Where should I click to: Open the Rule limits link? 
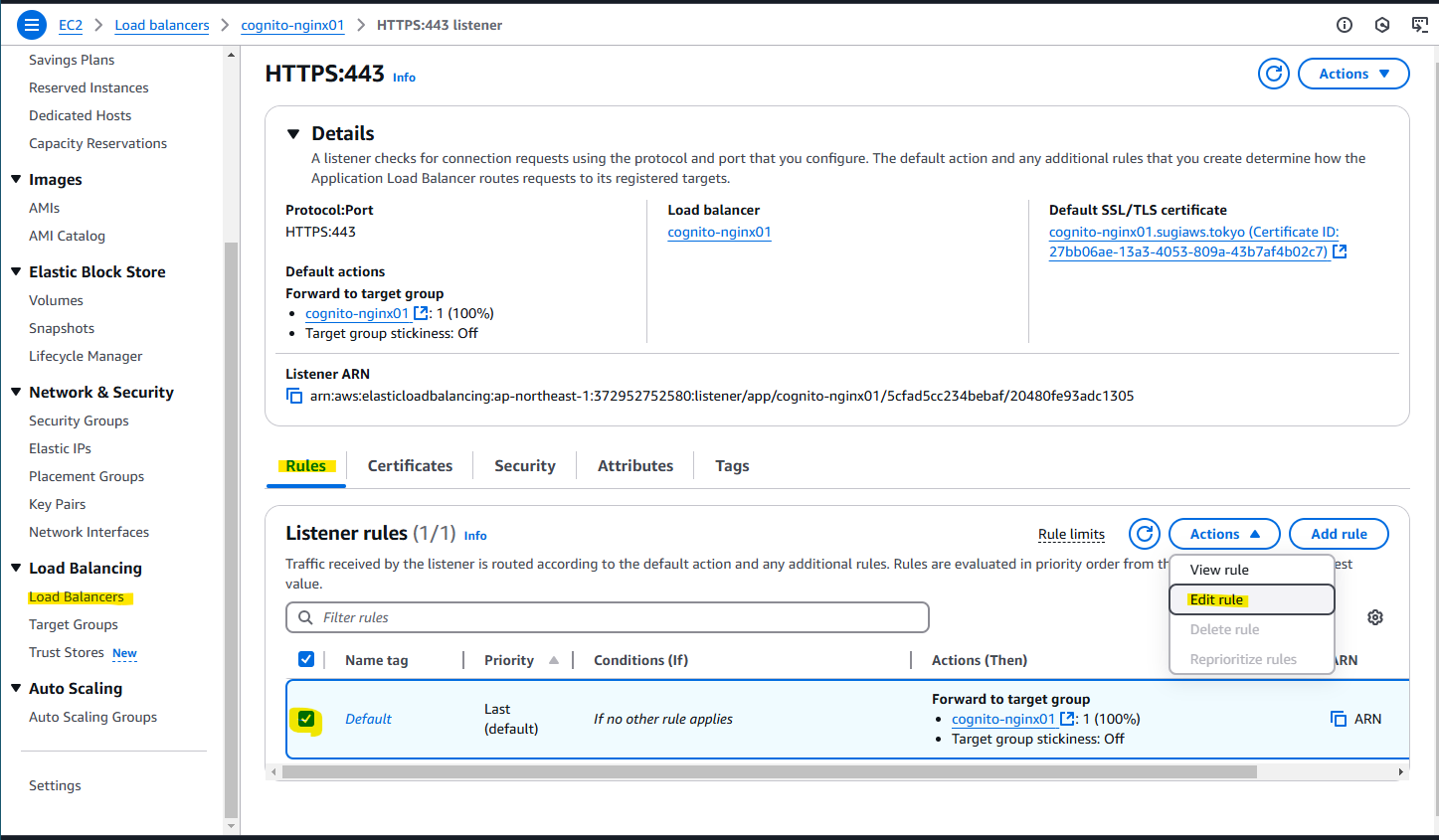(1071, 534)
